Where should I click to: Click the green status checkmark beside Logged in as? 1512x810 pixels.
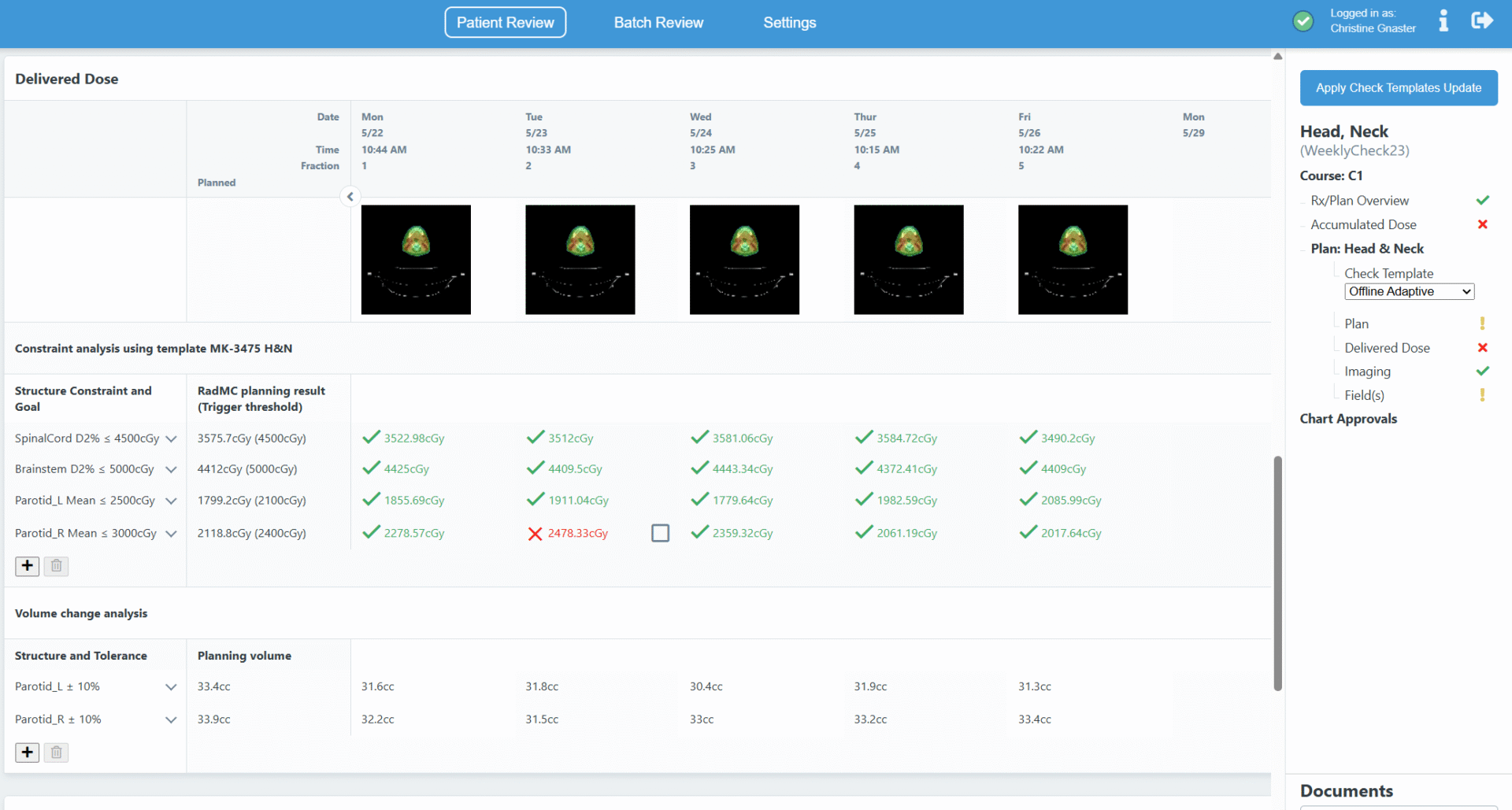tap(1303, 20)
